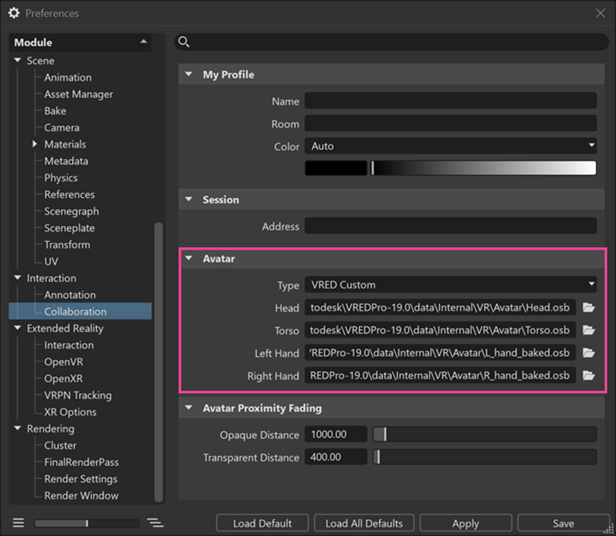Image resolution: width=616 pixels, height=536 pixels.
Task: Select Scenegraph module
Action: tap(72, 211)
